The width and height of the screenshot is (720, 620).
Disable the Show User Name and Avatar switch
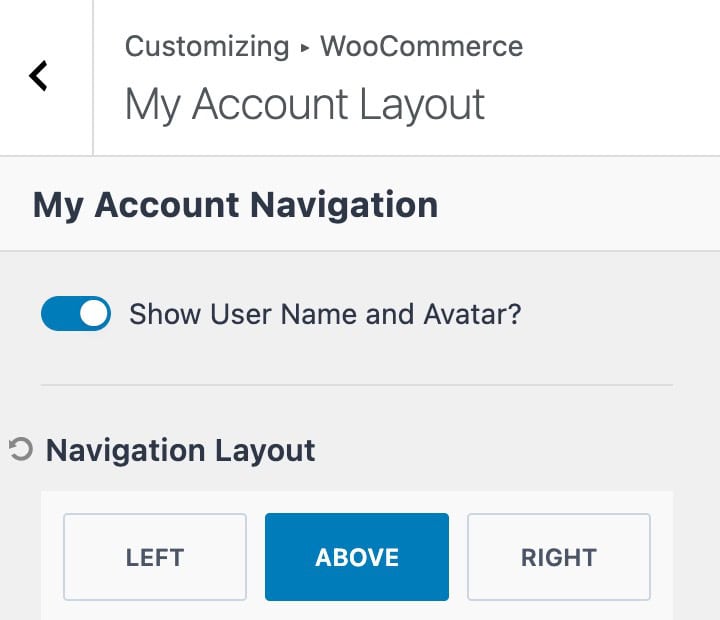coord(76,314)
